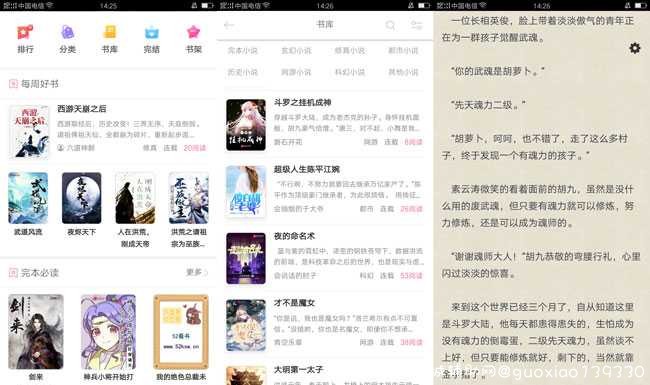Open the 书架 bookshelf icon
650x385 pixels.
tap(194, 32)
